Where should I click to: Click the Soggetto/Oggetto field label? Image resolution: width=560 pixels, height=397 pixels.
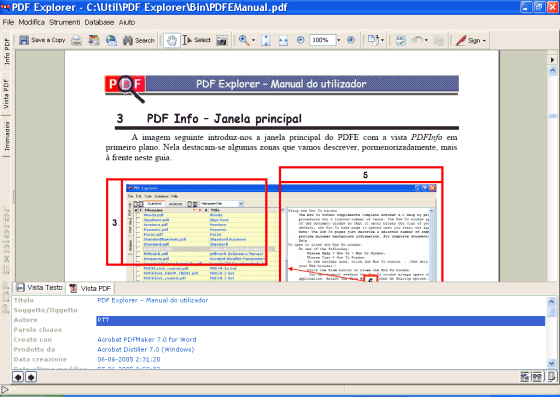(x=45, y=310)
